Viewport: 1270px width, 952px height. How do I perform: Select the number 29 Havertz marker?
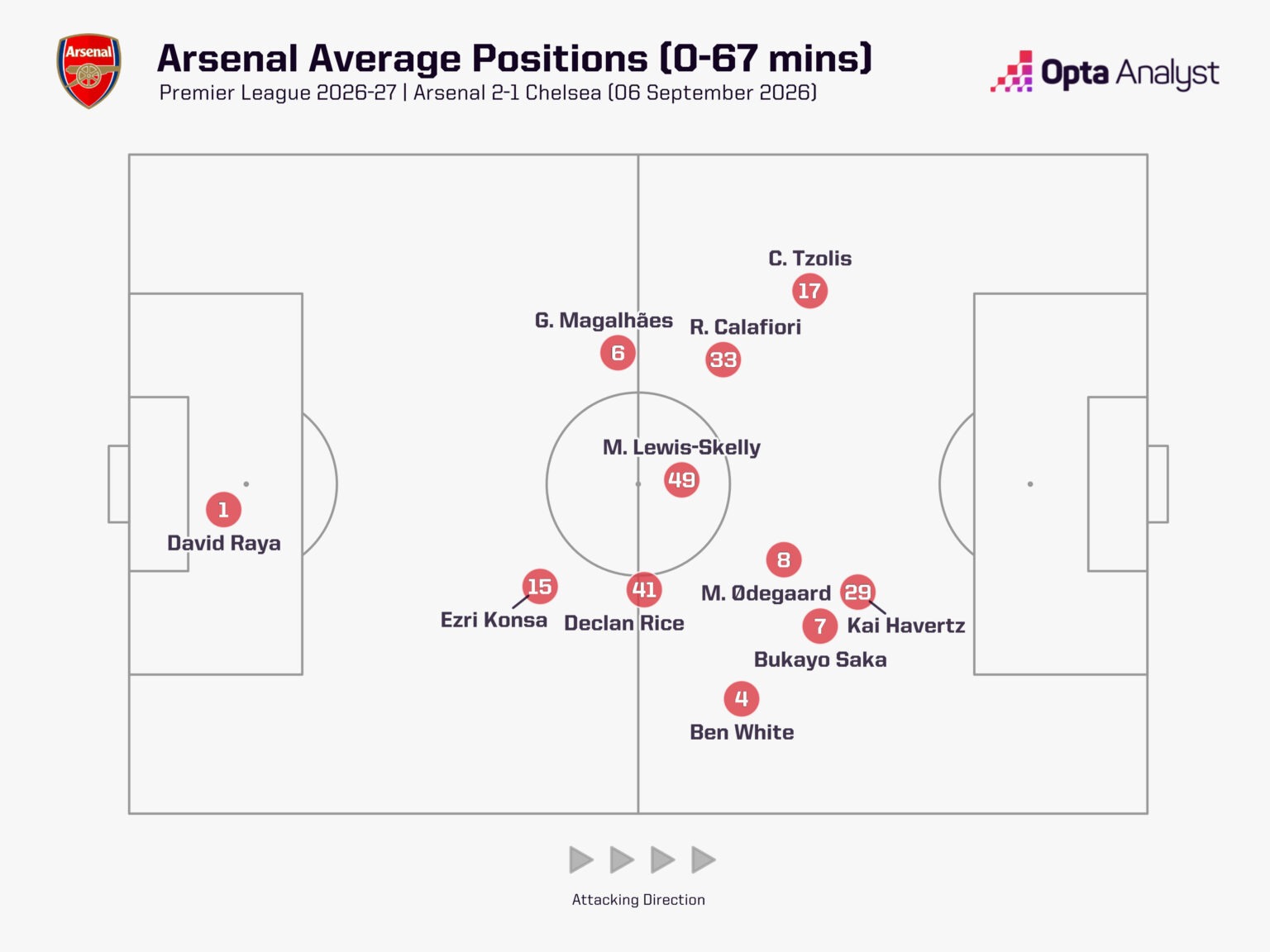pos(857,592)
